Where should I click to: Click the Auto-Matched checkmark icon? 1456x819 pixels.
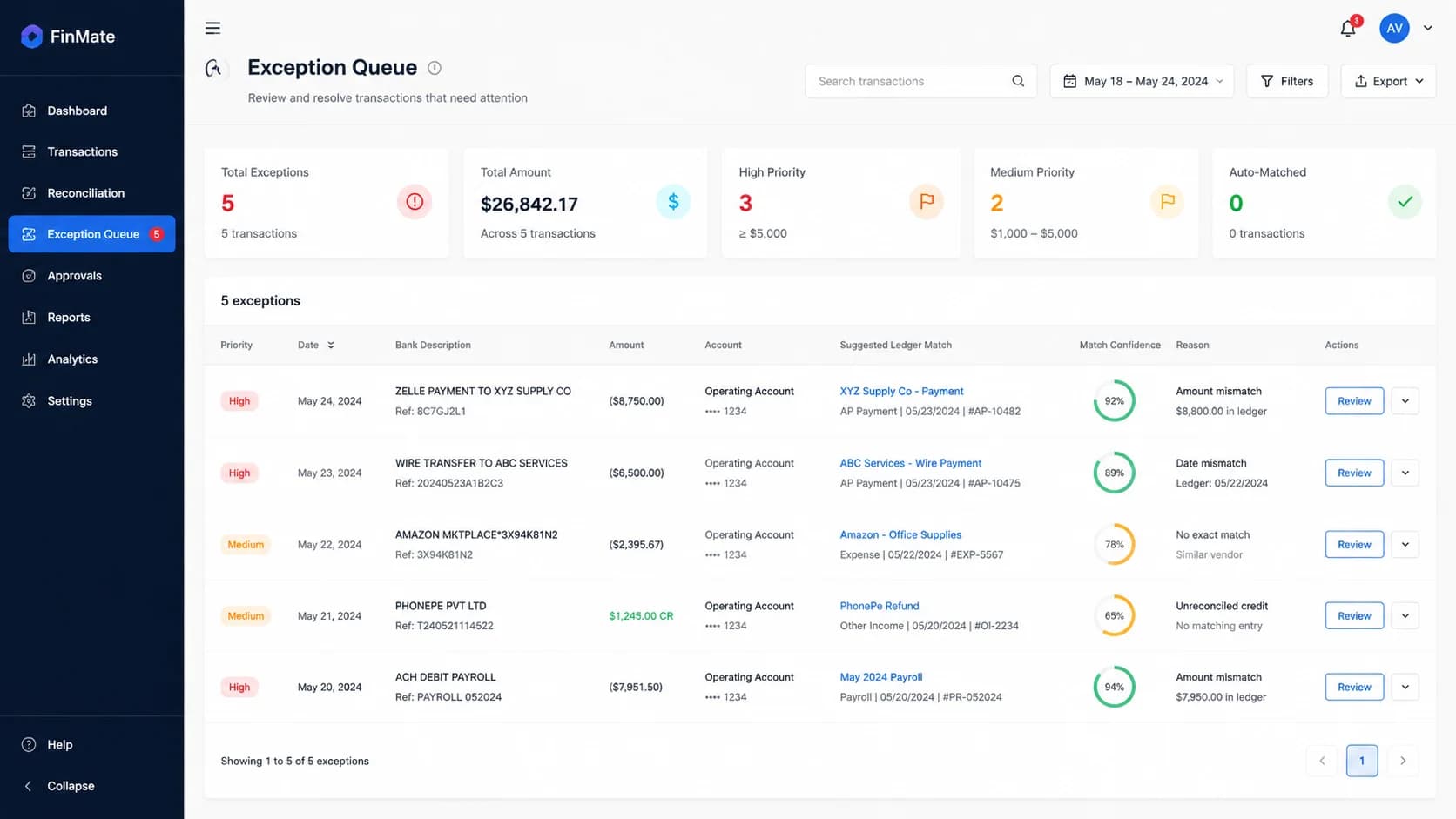pos(1405,202)
